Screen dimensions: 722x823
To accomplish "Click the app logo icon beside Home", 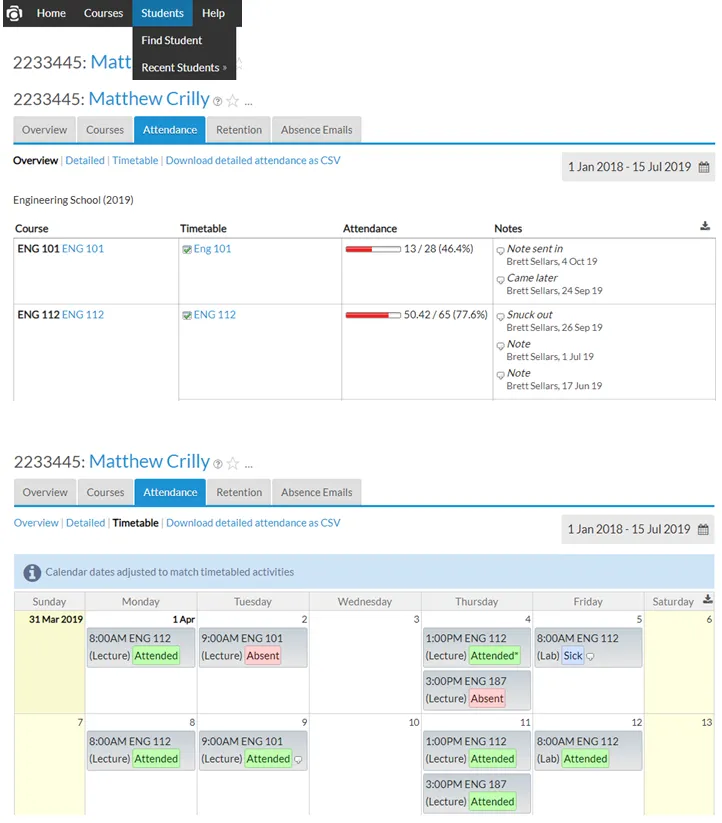I will 14,13.
